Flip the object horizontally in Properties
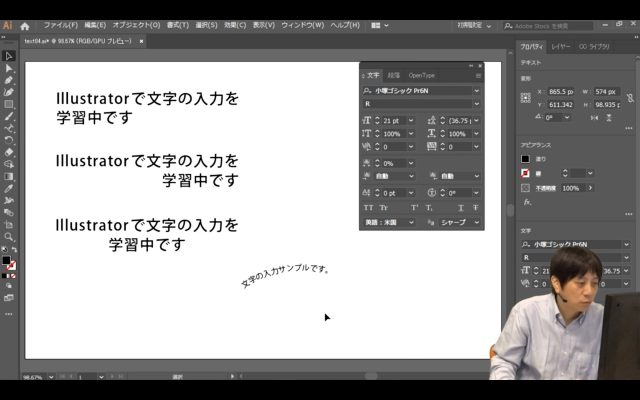The width and height of the screenshot is (640, 400). pyautogui.click(x=594, y=118)
